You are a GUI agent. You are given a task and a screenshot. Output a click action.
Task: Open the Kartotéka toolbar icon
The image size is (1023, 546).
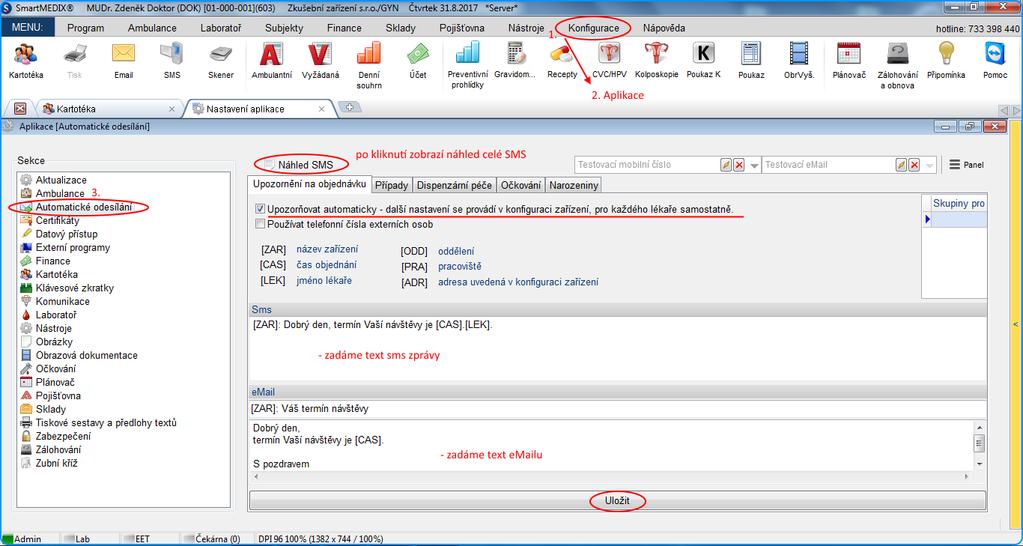[26, 61]
